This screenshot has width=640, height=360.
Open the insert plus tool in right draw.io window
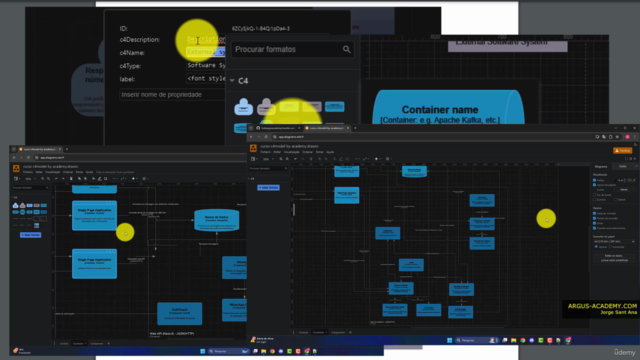pos(377,159)
